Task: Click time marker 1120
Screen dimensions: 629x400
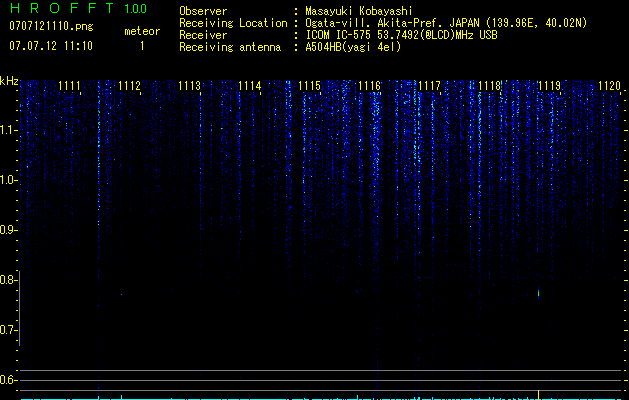Action: 609,86
